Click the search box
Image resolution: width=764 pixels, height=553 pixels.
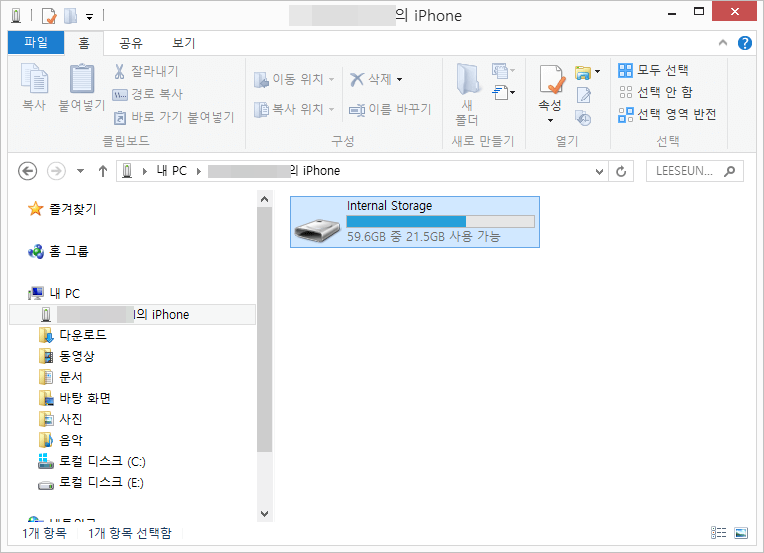(694, 171)
